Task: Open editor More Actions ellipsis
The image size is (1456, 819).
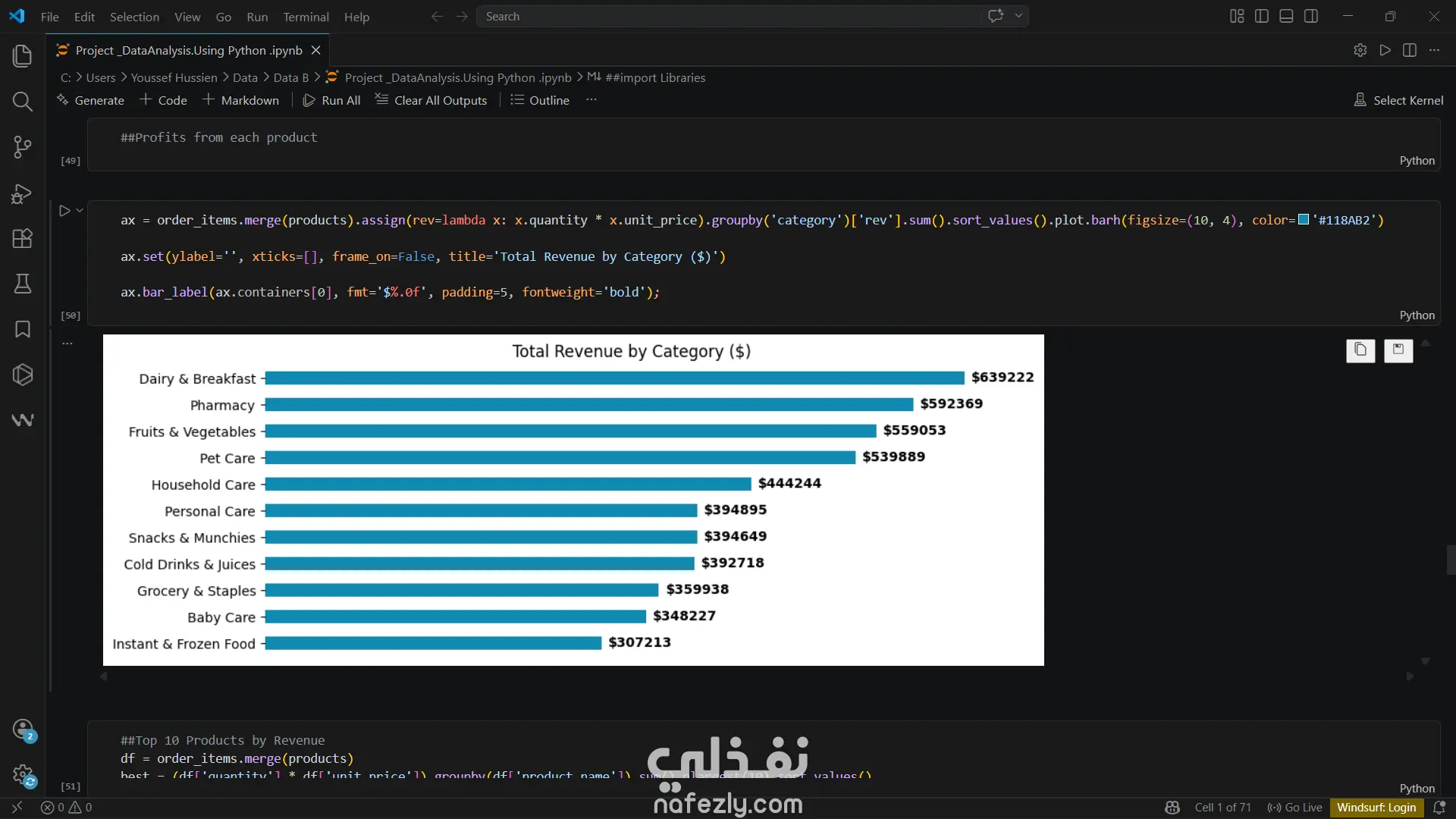Action: 1434,50
